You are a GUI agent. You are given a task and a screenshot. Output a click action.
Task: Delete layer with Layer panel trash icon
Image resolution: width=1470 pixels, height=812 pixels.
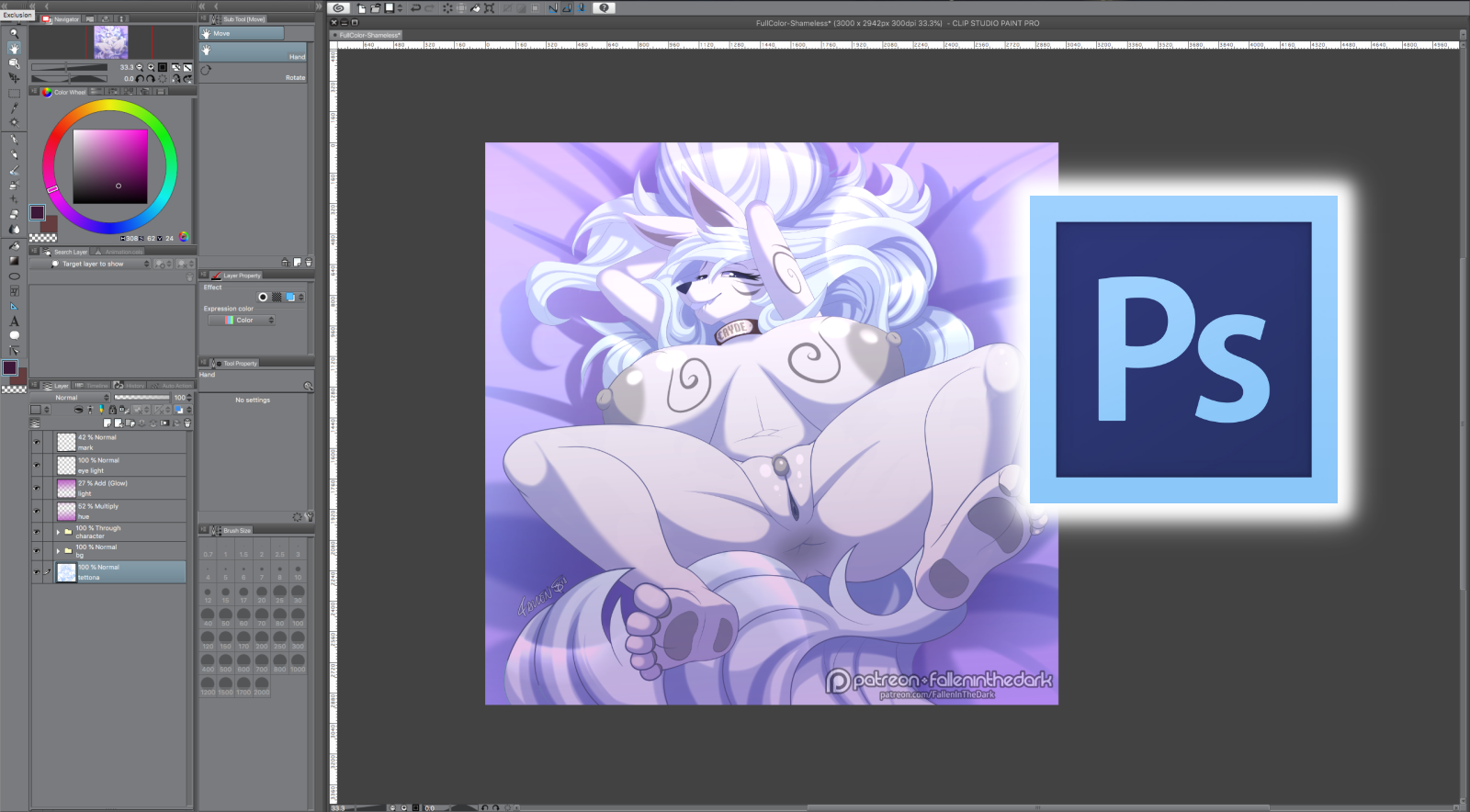coord(187,423)
